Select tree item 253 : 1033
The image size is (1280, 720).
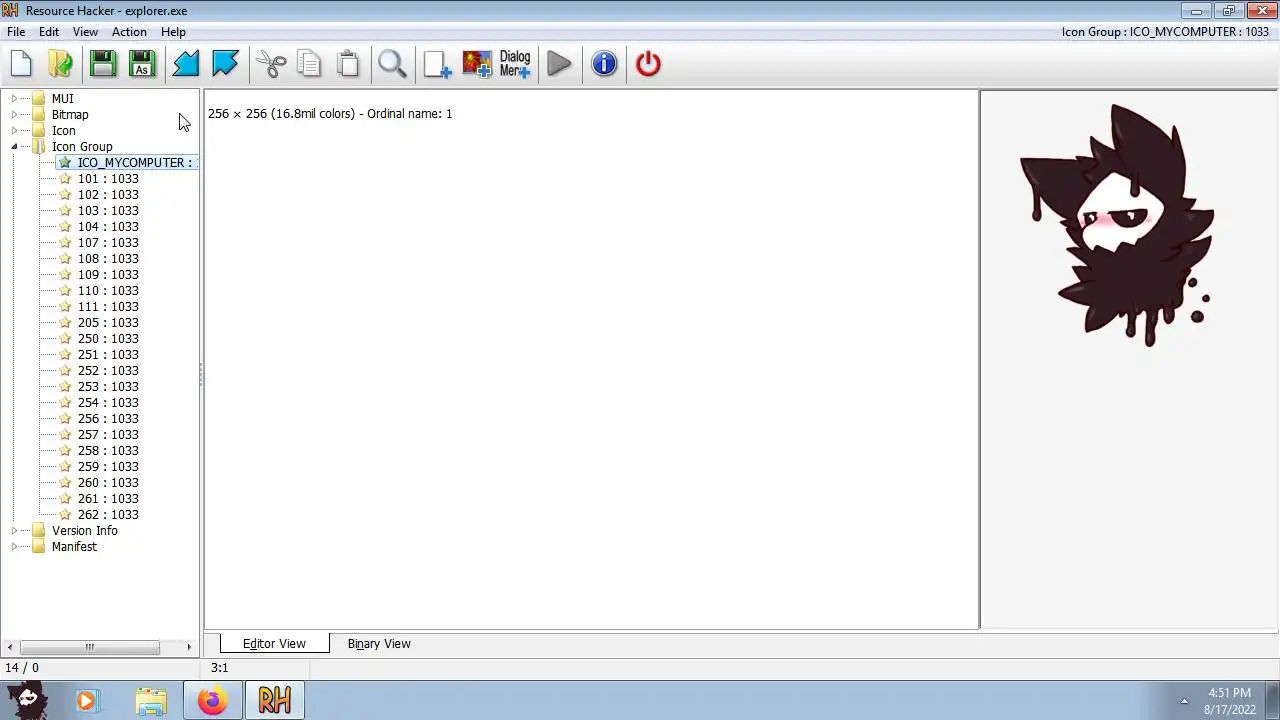108,386
